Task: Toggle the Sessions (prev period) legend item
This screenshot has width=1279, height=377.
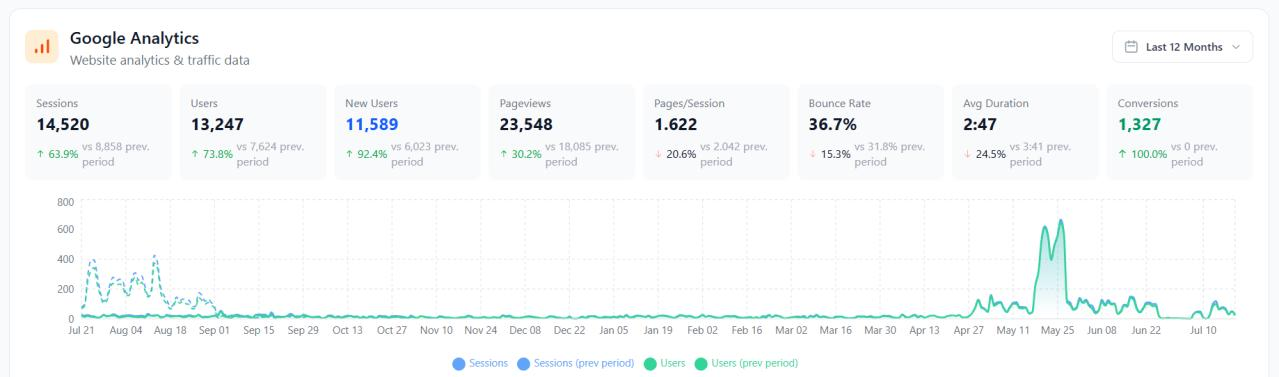Action: pos(576,363)
